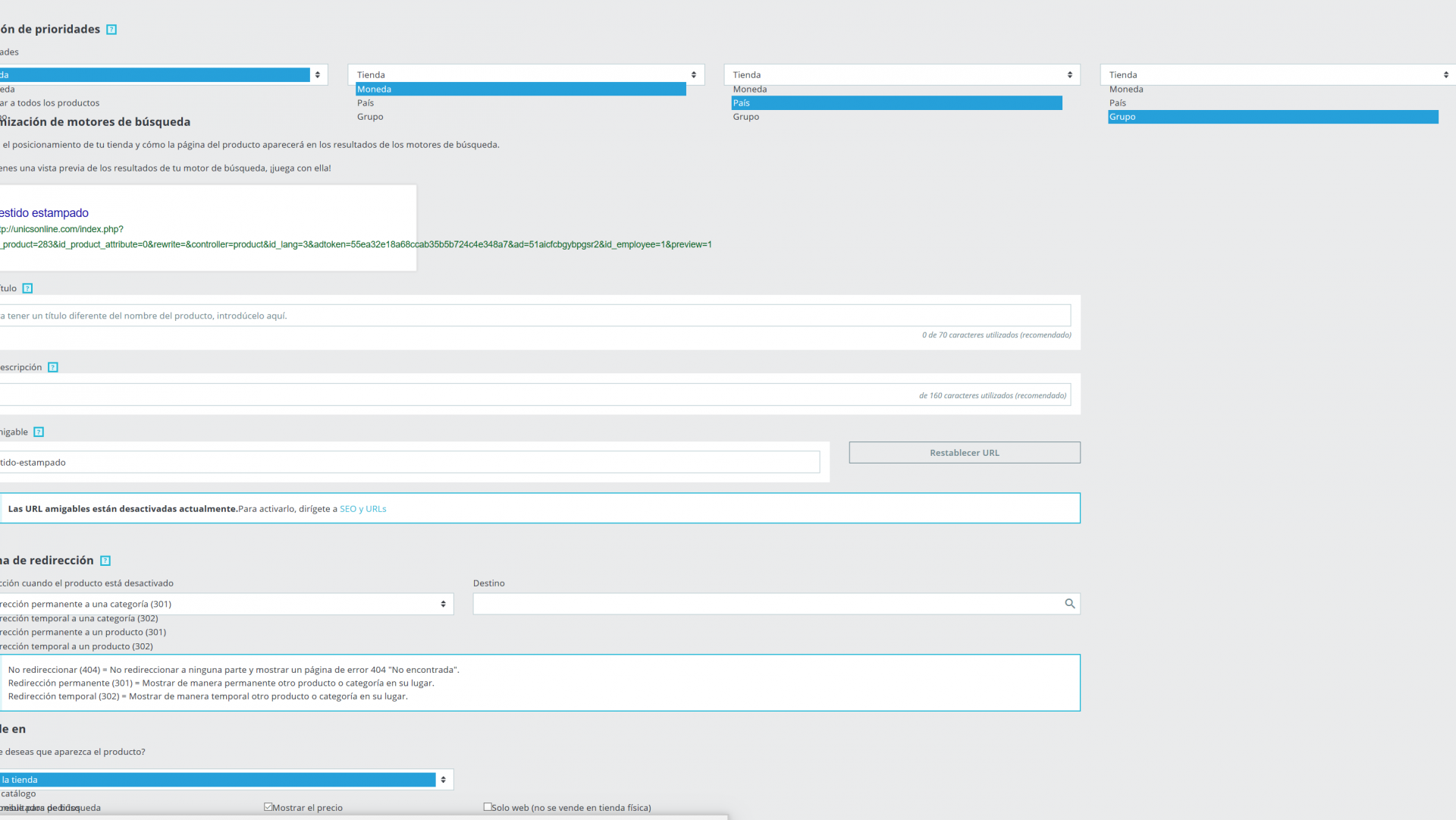
Task: Click Vestido estampado preview title link
Action: pos(44,213)
